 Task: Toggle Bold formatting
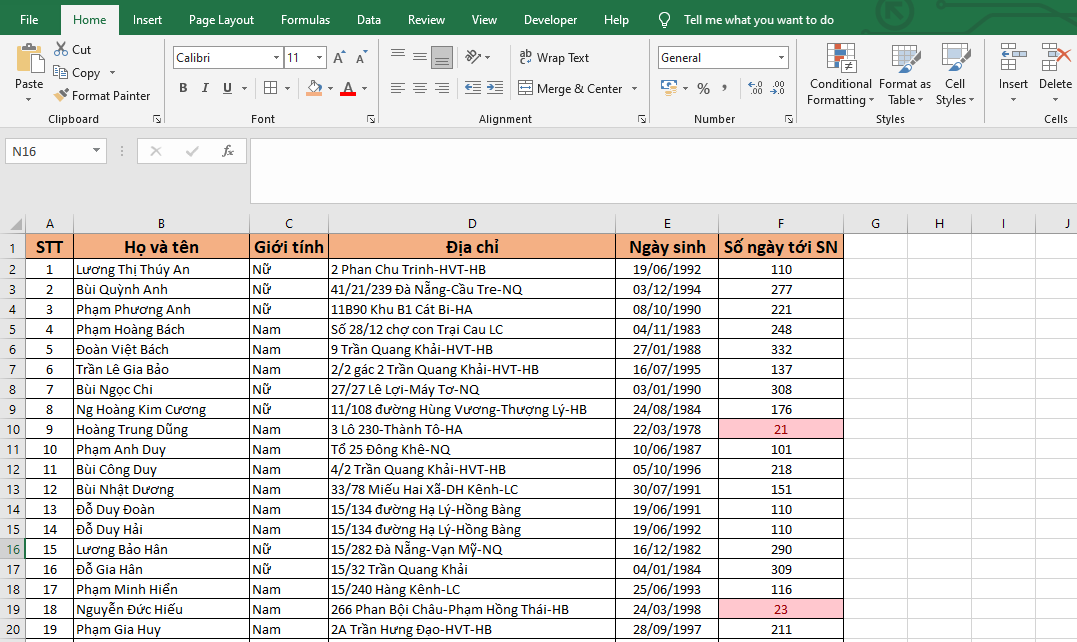183,89
